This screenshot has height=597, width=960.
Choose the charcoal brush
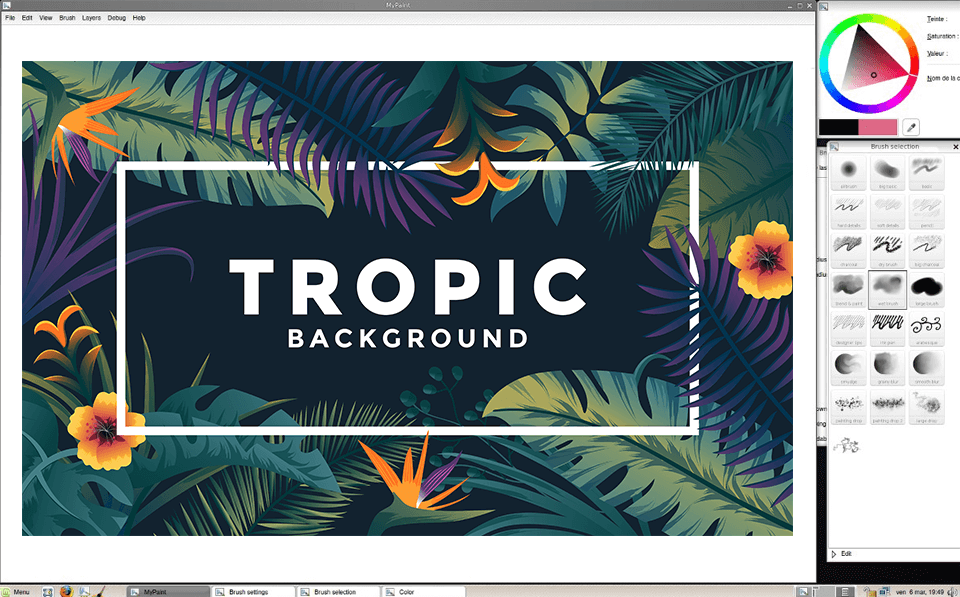(x=849, y=247)
